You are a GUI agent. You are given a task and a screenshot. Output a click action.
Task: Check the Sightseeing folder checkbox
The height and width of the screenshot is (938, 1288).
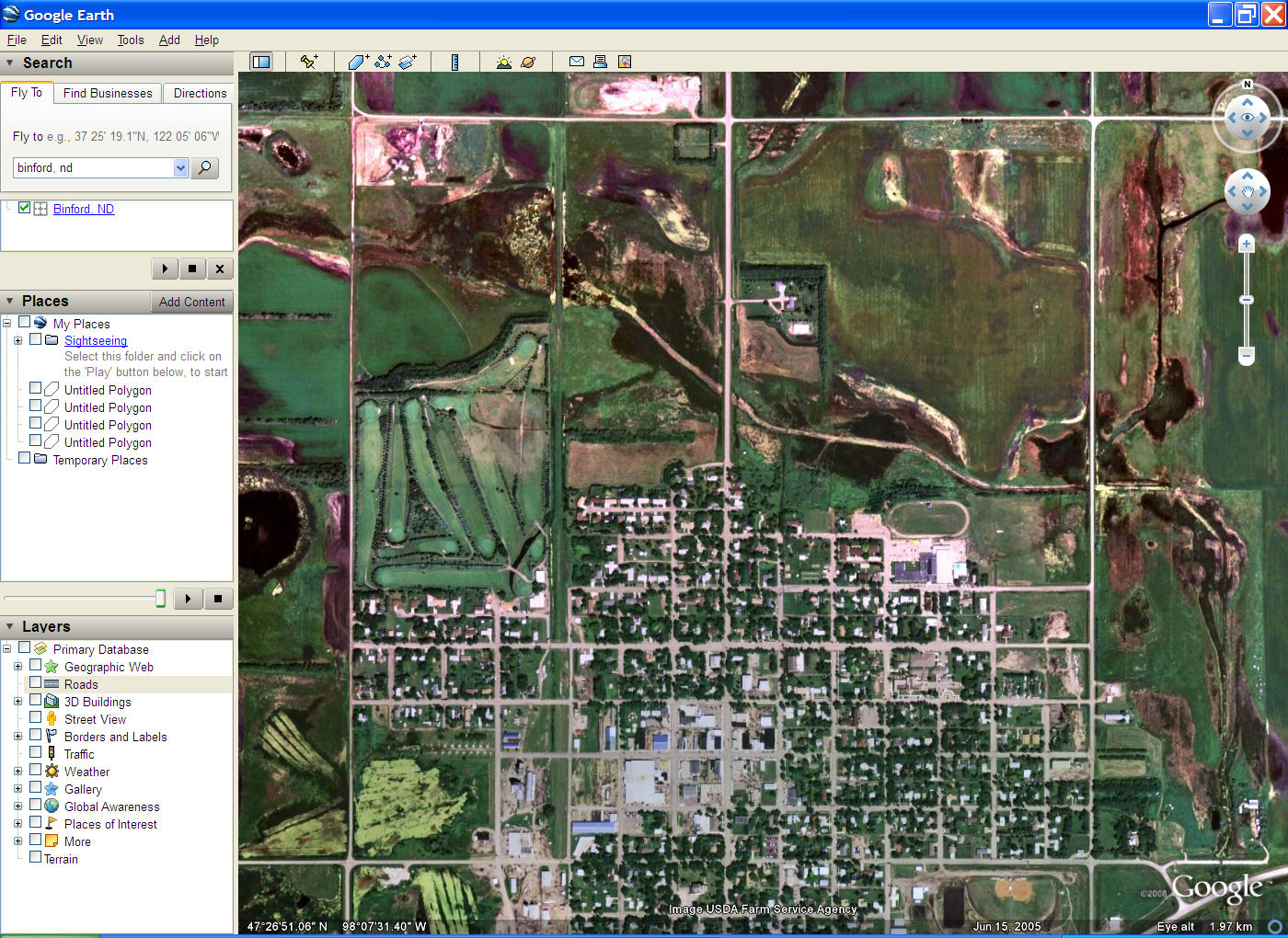[36, 339]
